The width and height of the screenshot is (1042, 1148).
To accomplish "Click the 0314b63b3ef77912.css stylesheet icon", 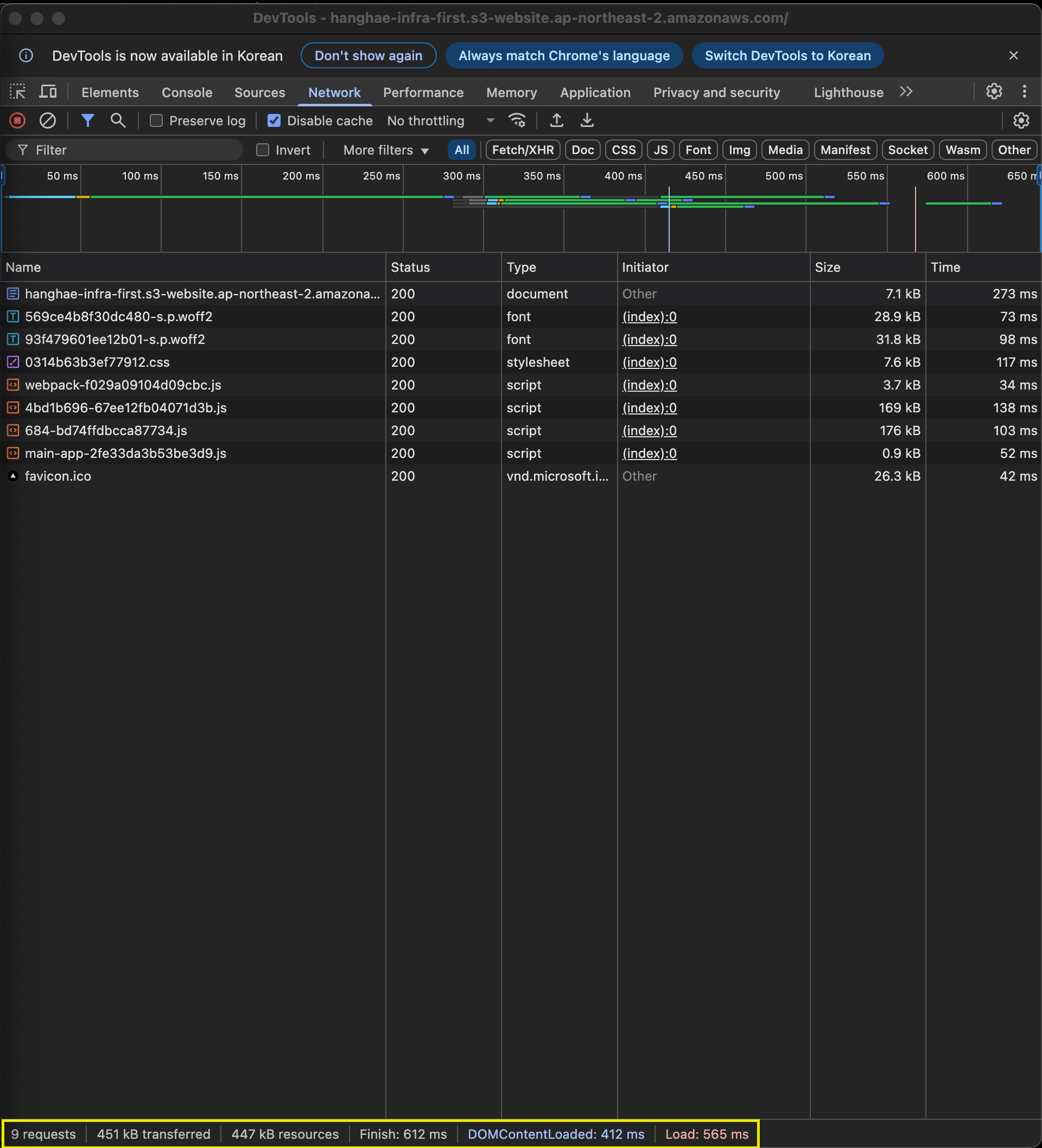I will (12, 362).
